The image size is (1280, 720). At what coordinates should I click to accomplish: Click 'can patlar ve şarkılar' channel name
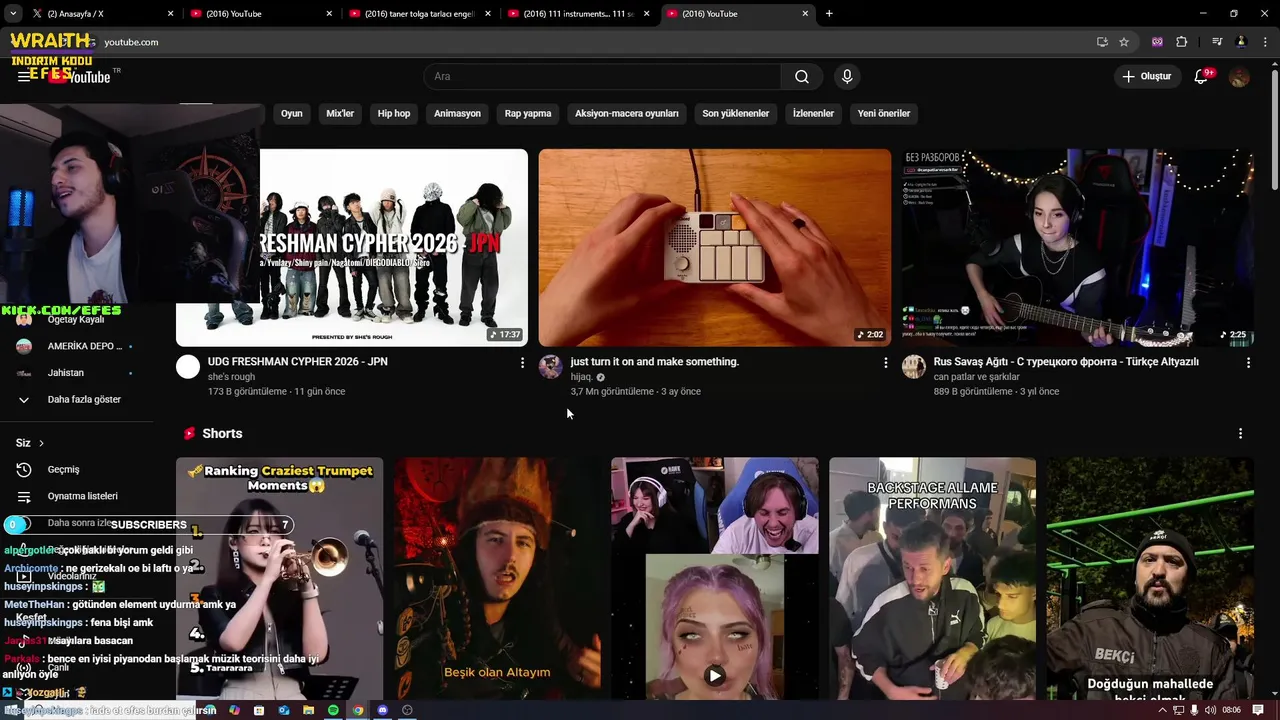[x=977, y=377]
